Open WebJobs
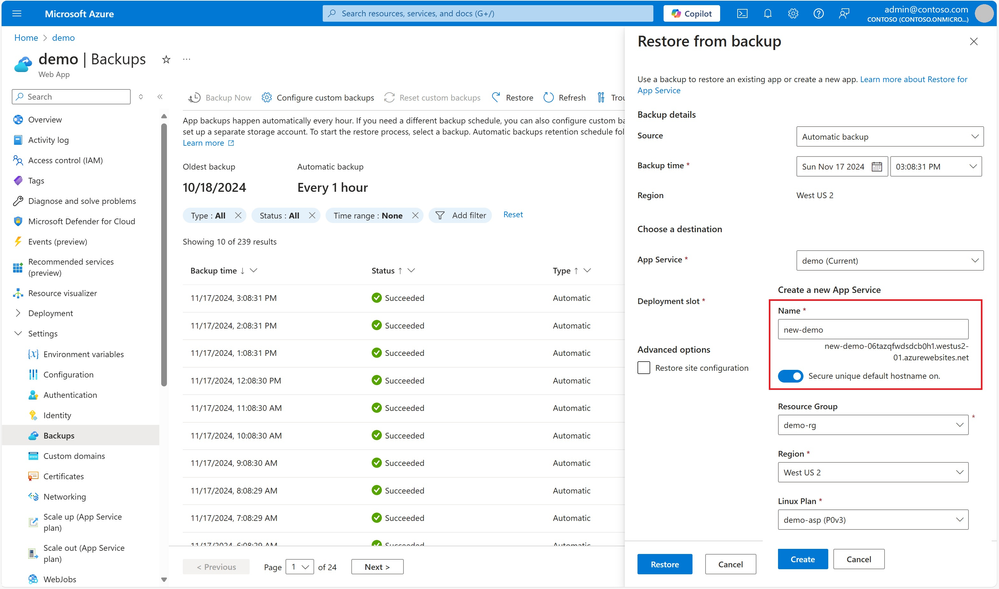 point(60,579)
